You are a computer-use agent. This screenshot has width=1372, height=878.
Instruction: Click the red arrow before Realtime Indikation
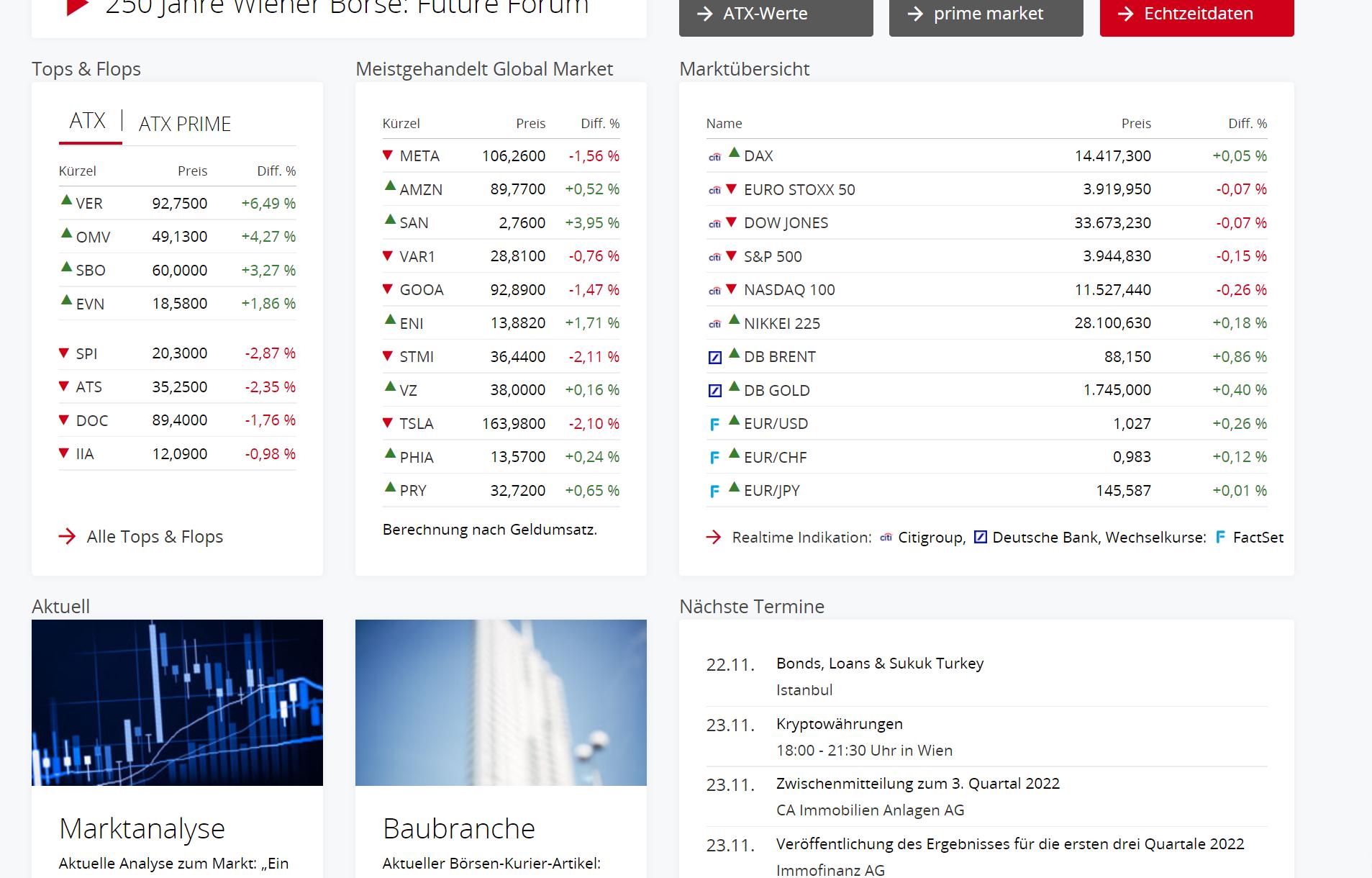[x=714, y=538]
